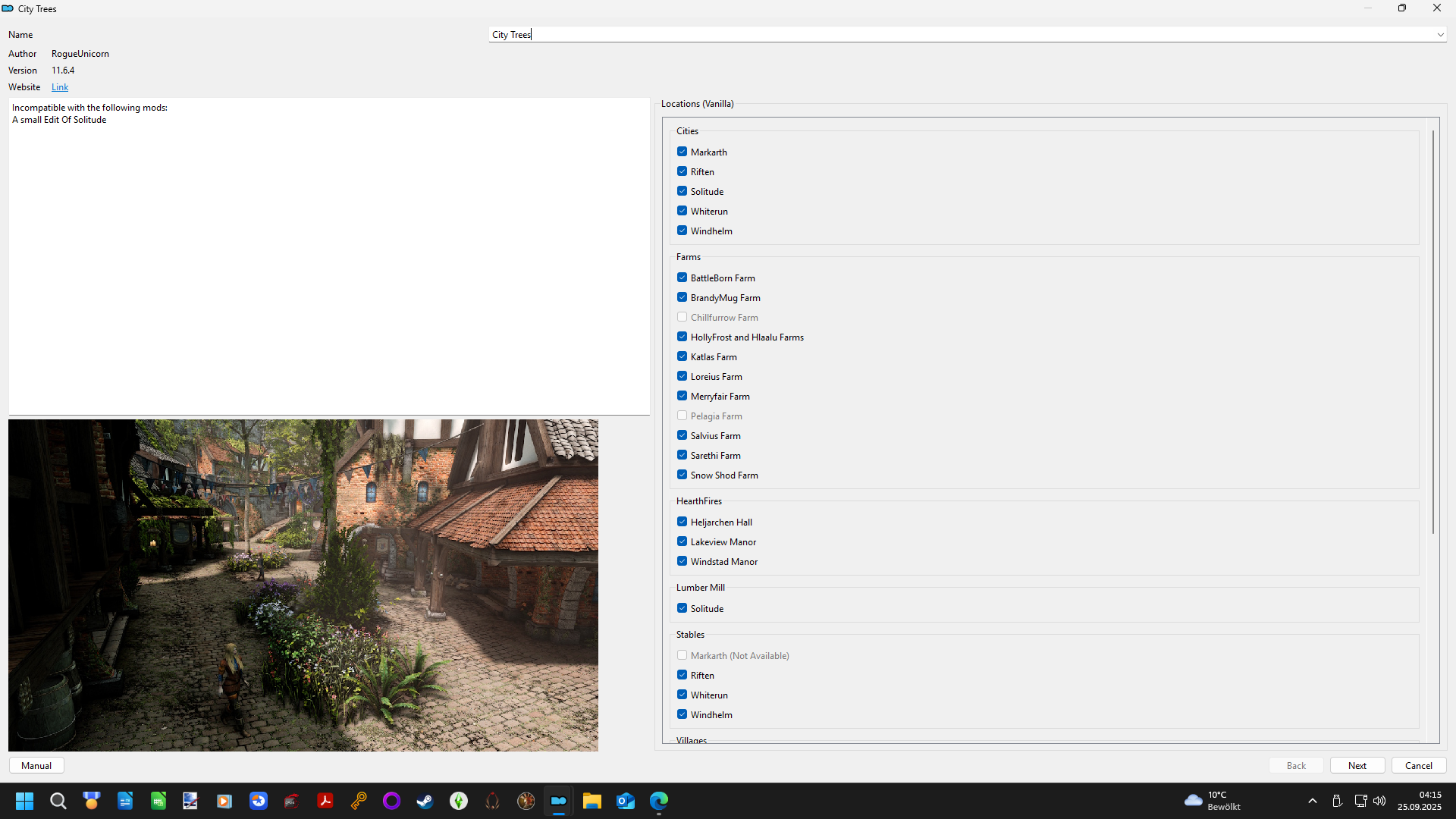Open taskbar Search

[58, 801]
